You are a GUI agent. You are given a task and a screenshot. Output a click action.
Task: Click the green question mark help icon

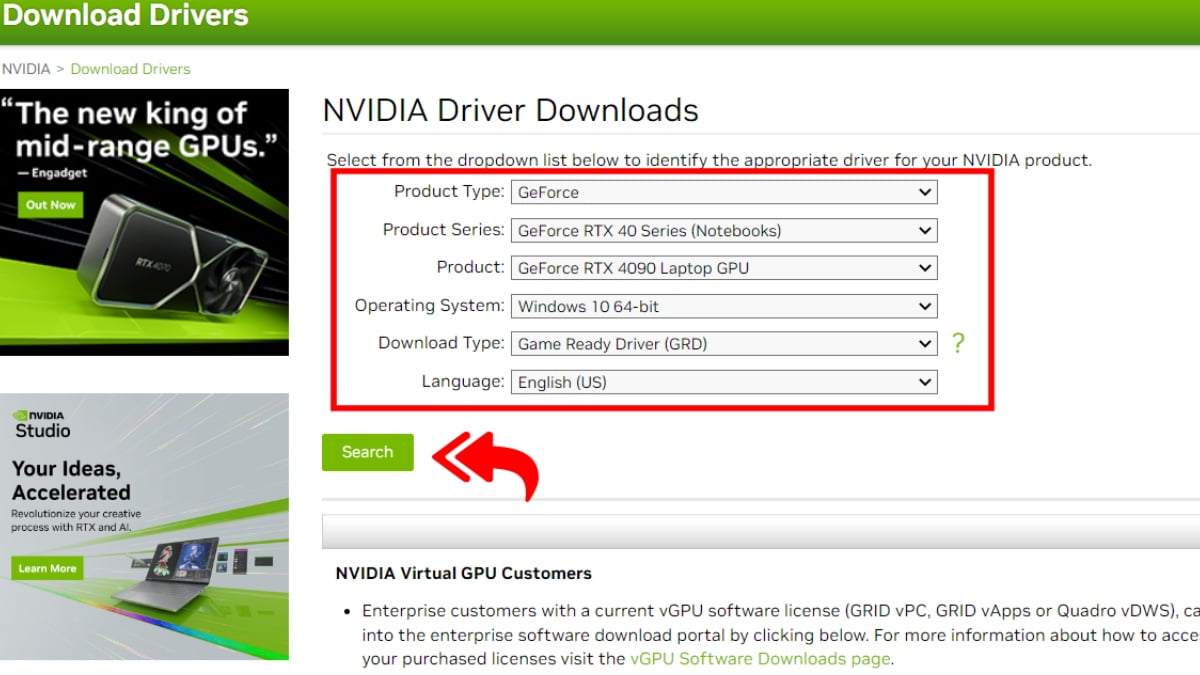959,343
